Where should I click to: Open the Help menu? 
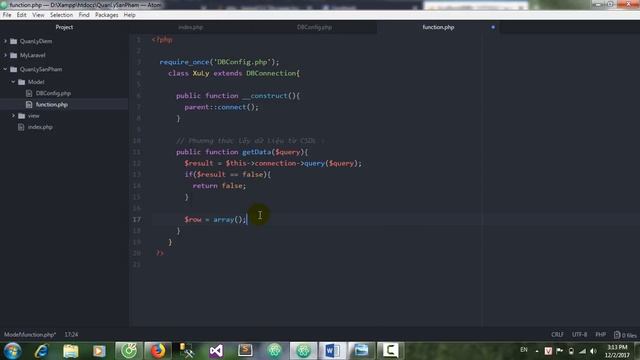pos(129,15)
